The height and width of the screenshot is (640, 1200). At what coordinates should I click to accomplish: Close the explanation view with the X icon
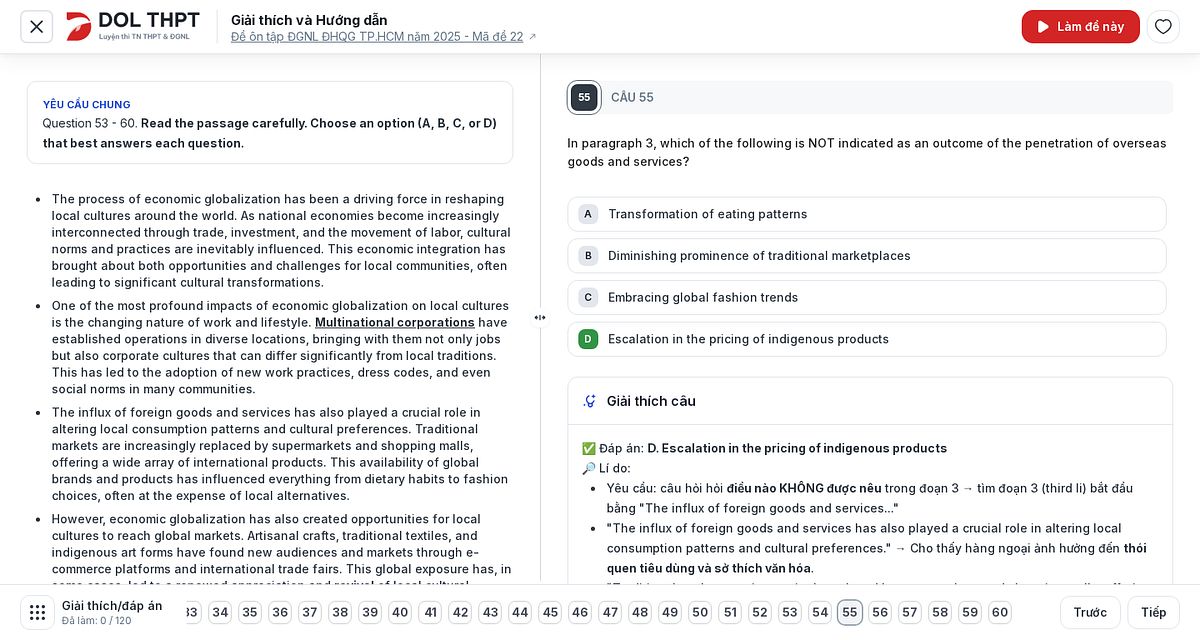[37, 27]
